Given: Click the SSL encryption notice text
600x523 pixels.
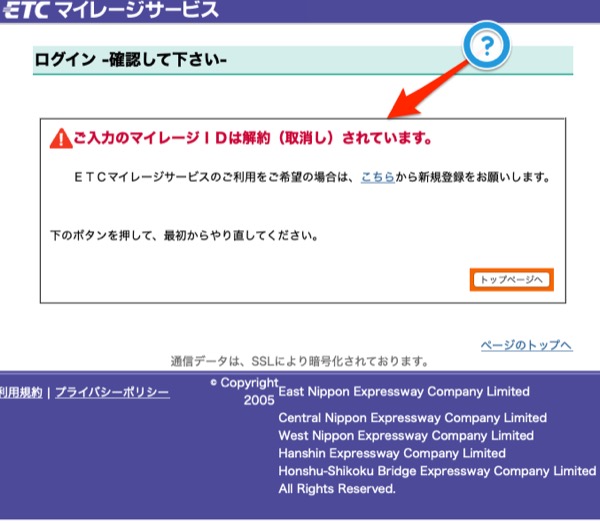Looking at the screenshot, I should click(x=300, y=361).
